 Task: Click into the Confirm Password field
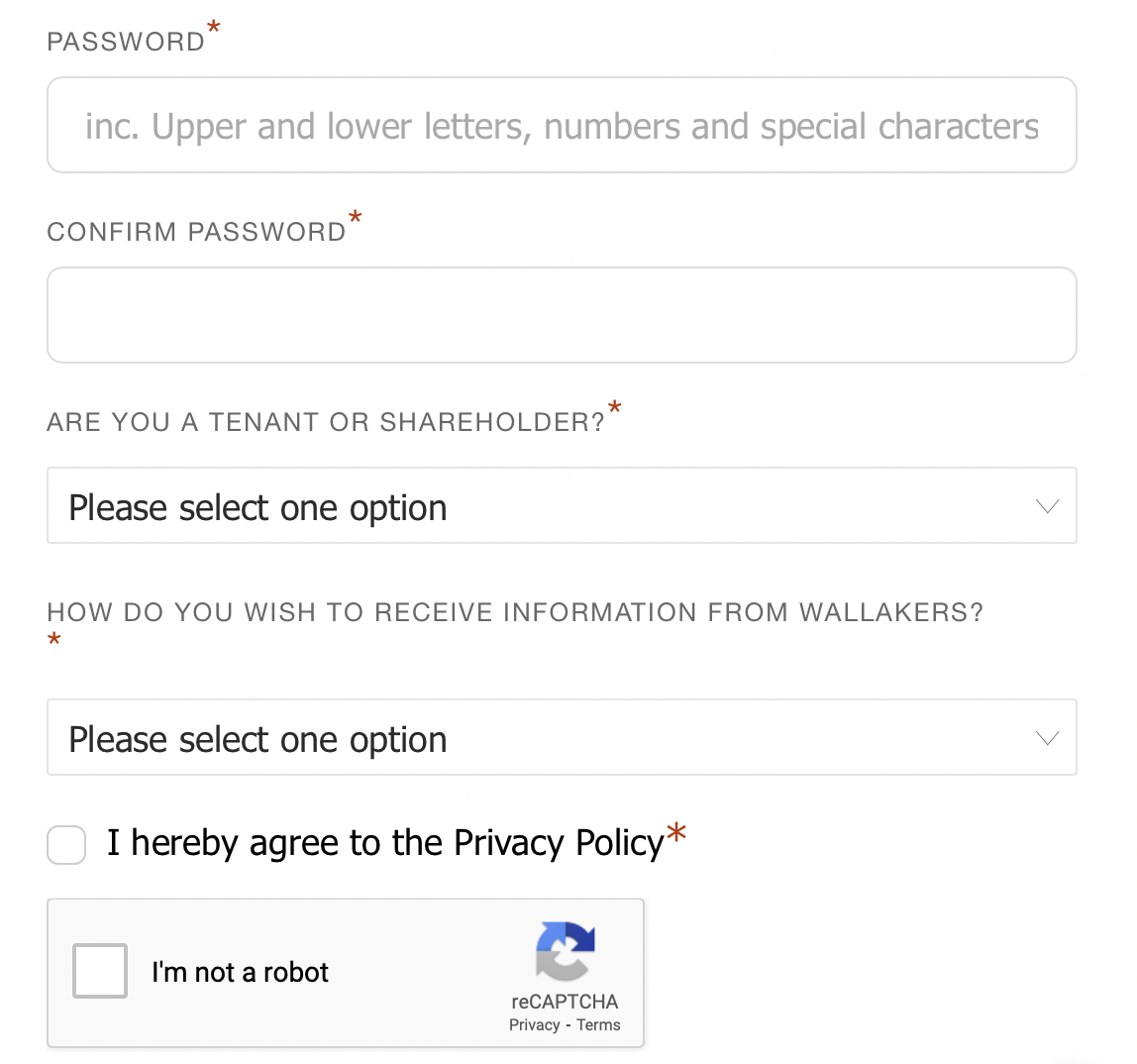click(x=562, y=315)
